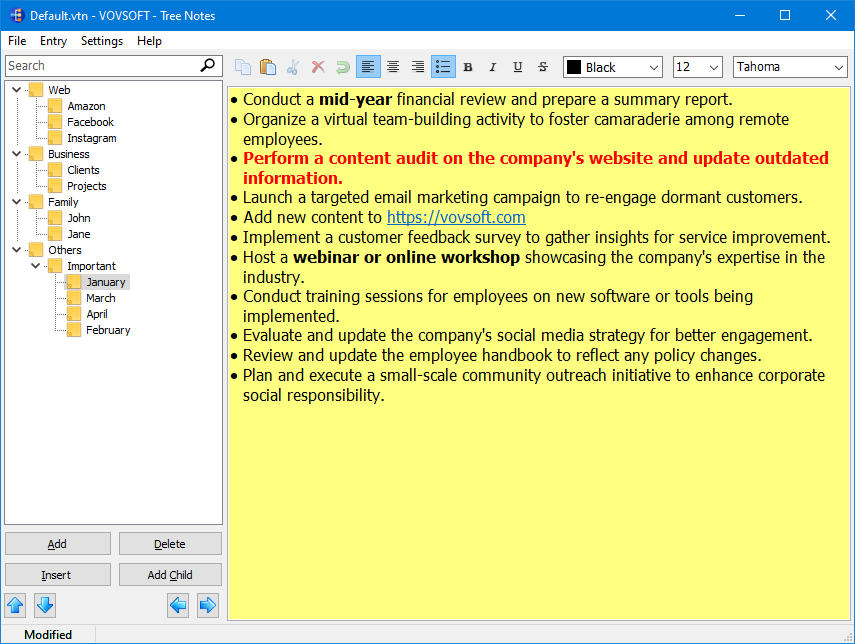855x644 pixels.
Task: Open the font size 12 dropdown
Action: tap(697, 67)
